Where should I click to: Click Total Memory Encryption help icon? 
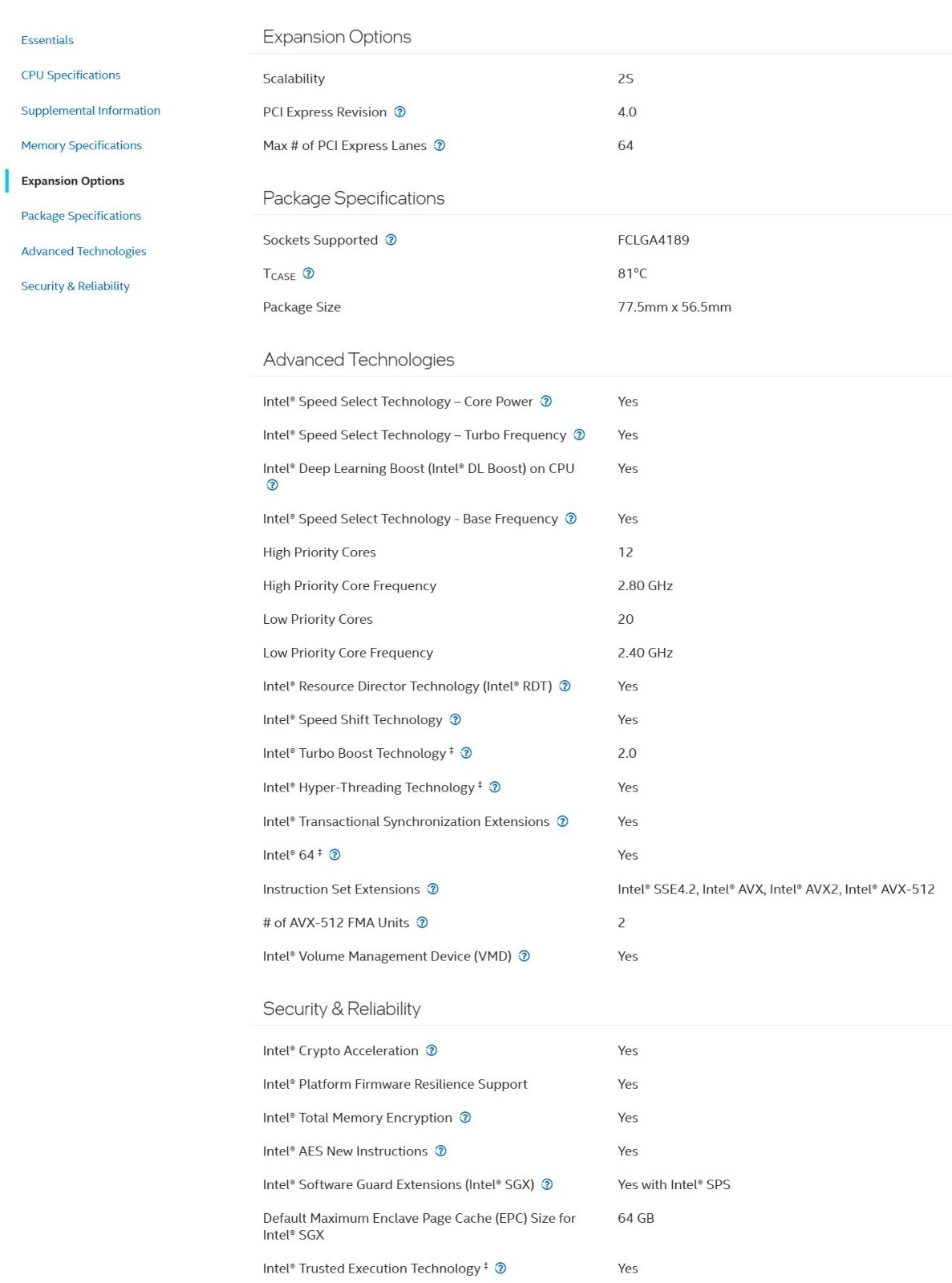[x=465, y=1118]
